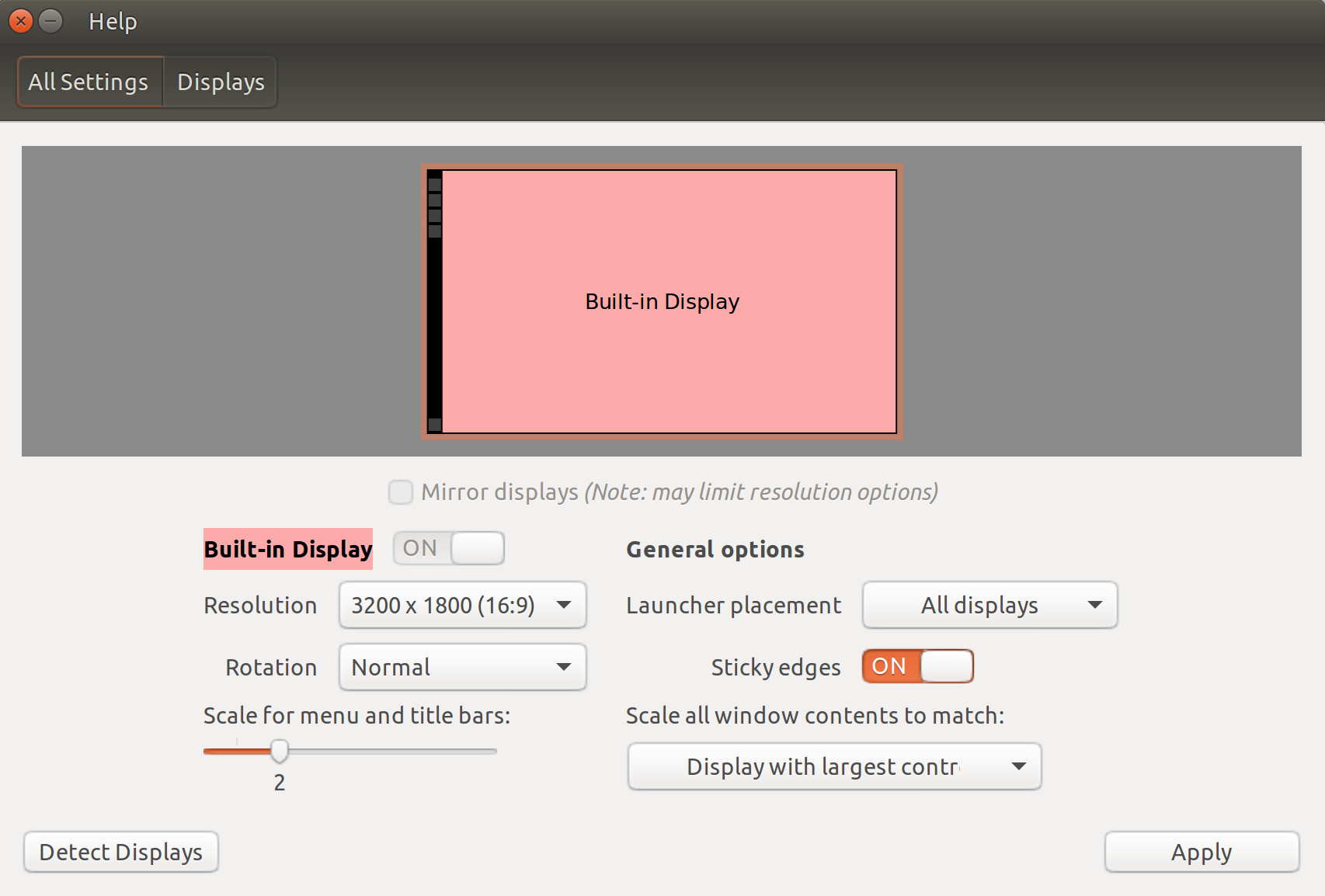Click the General options heading

click(x=715, y=549)
